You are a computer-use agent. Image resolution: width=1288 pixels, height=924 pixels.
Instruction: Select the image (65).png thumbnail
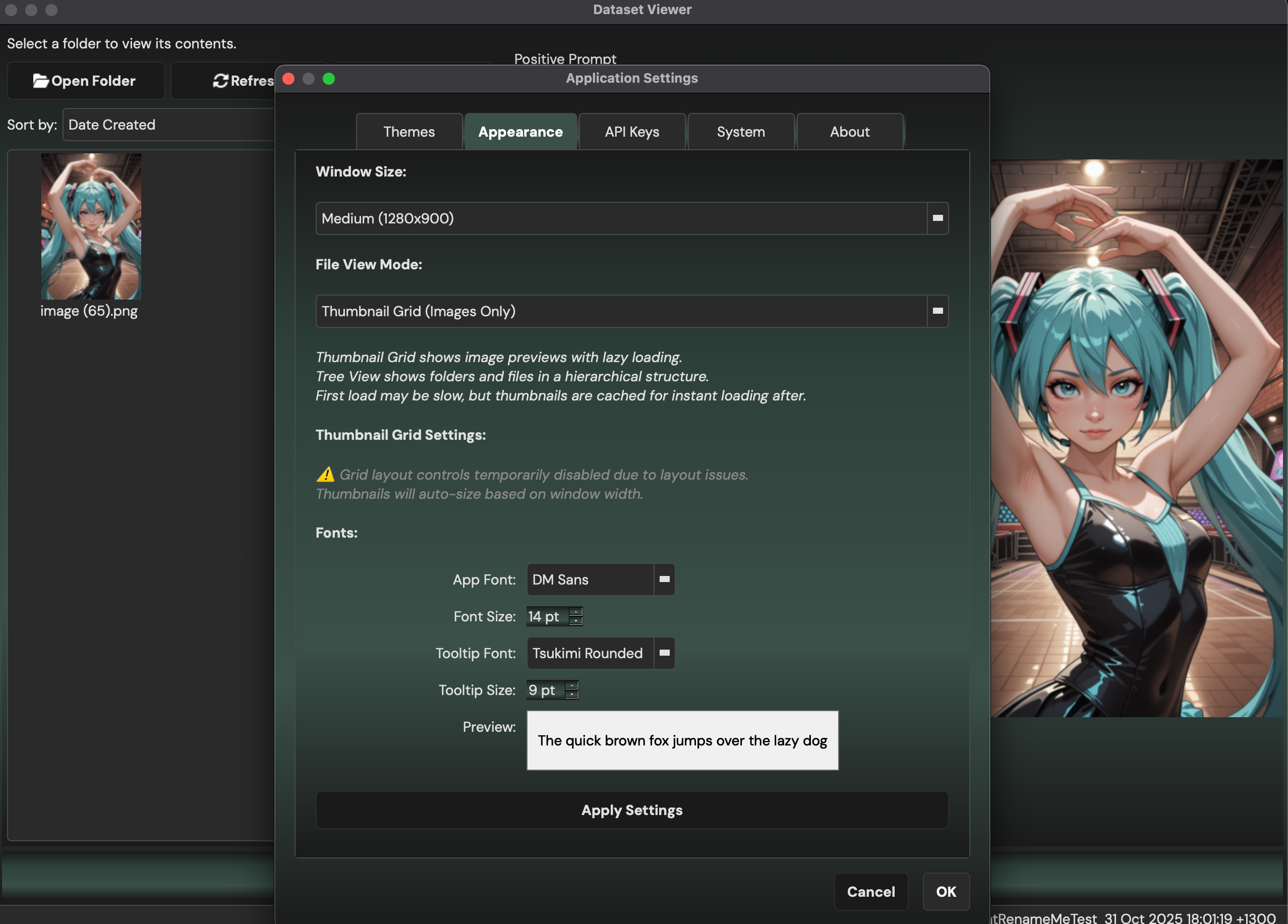click(90, 226)
